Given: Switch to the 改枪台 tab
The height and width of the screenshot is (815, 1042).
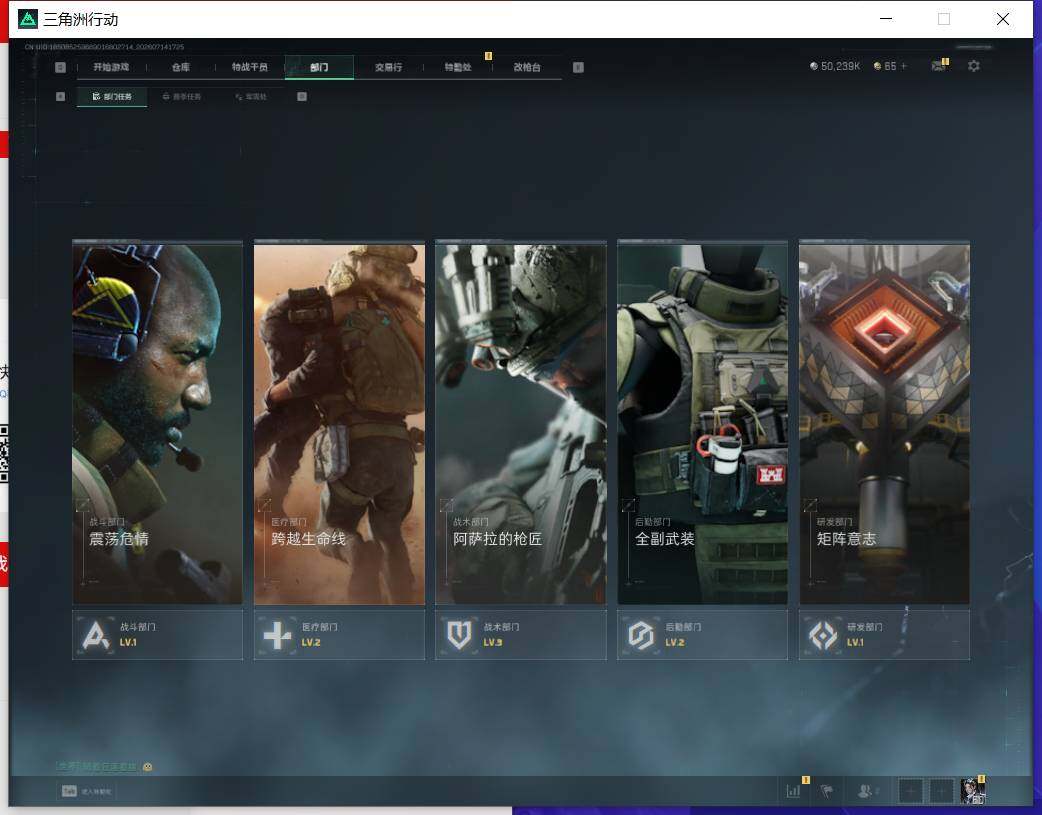Looking at the screenshot, I should click(x=527, y=67).
